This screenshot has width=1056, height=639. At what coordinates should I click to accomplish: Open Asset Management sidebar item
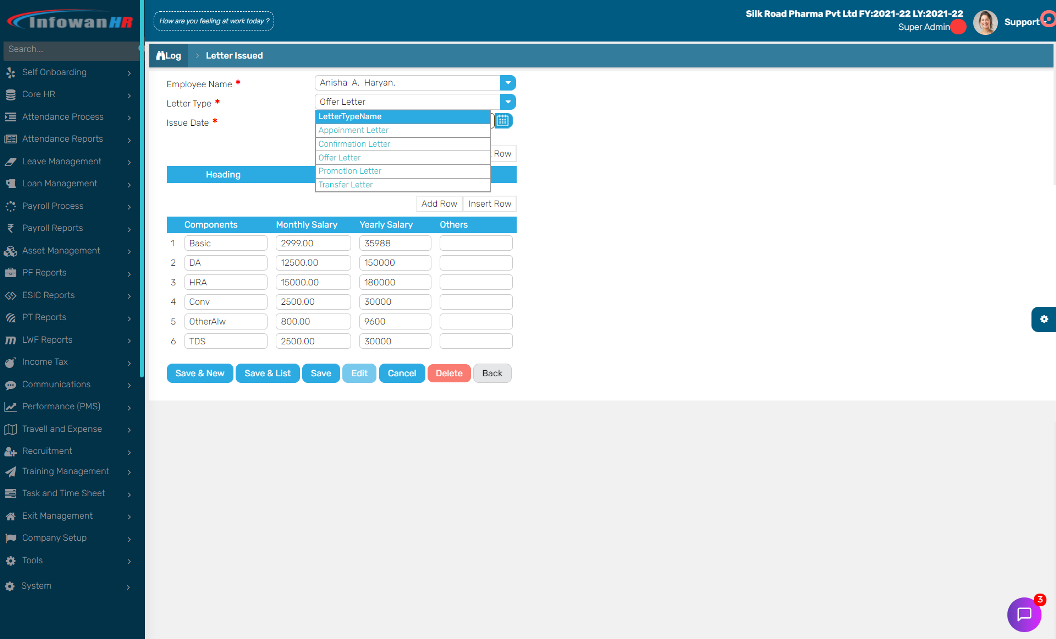click(x=61, y=251)
